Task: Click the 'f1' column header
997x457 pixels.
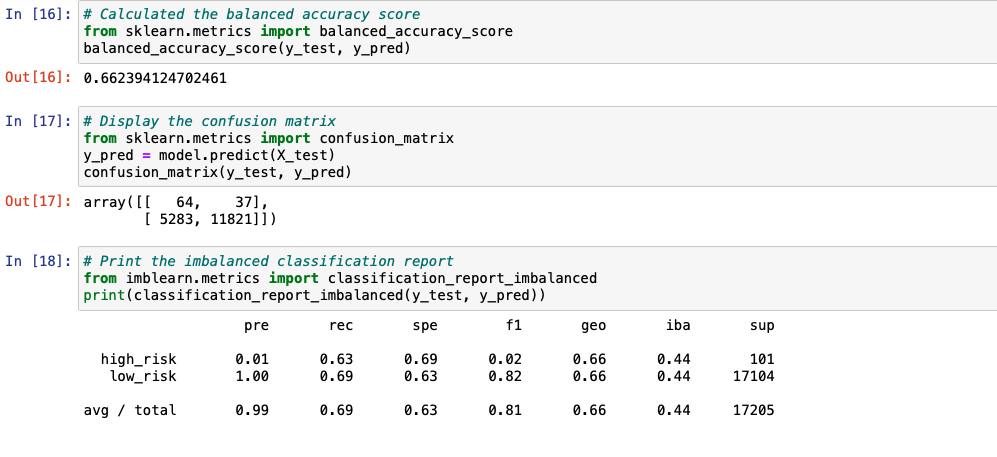Action: click(513, 325)
